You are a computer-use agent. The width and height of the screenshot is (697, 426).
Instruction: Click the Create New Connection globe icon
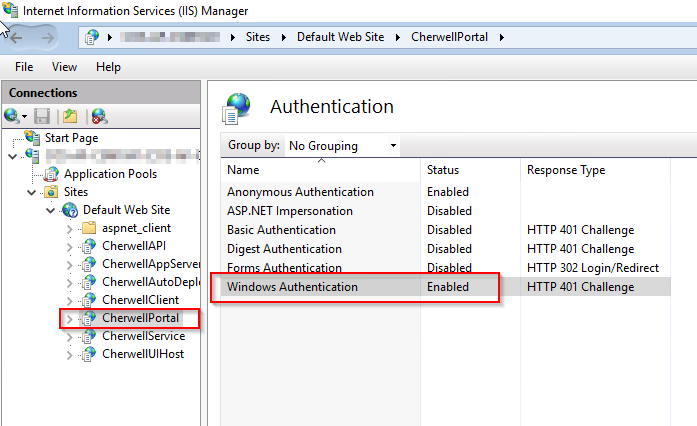point(13,116)
